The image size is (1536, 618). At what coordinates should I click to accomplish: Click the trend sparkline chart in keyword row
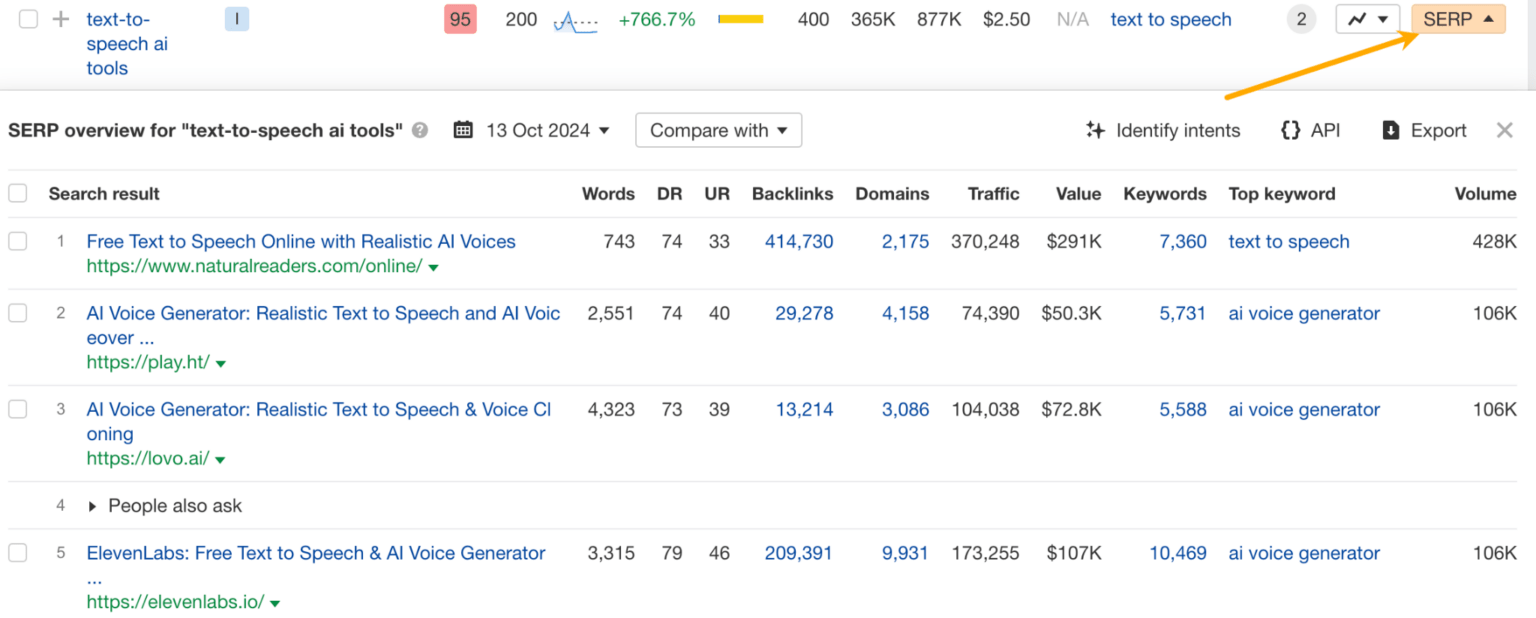575,20
